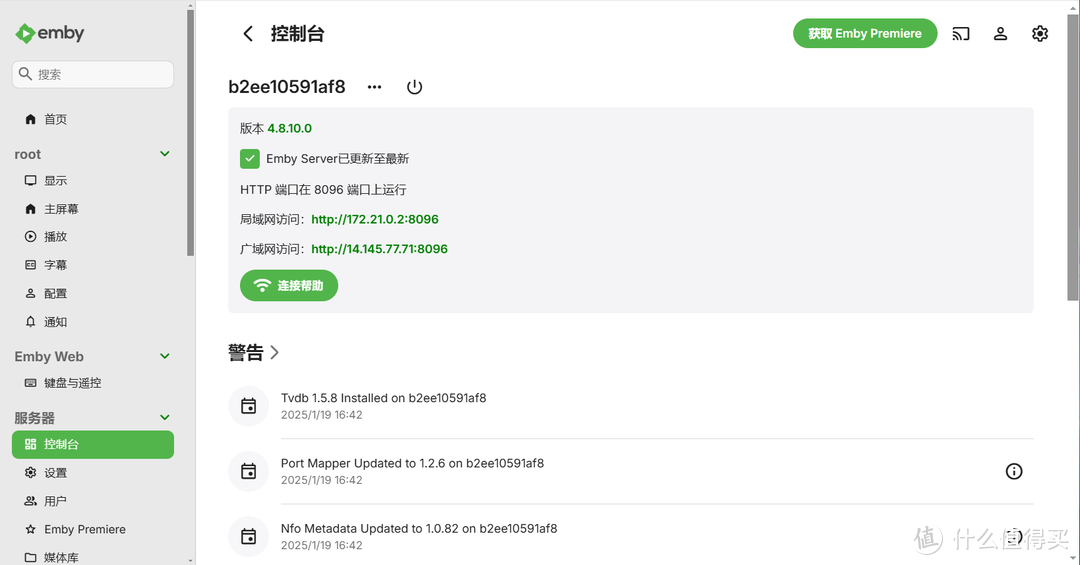Open 键盘与遥控 in sidebar

pyautogui.click(x=92, y=382)
